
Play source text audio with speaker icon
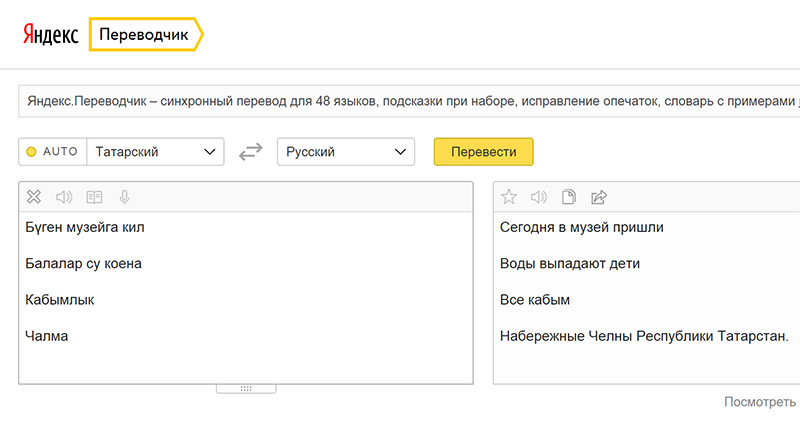64,197
